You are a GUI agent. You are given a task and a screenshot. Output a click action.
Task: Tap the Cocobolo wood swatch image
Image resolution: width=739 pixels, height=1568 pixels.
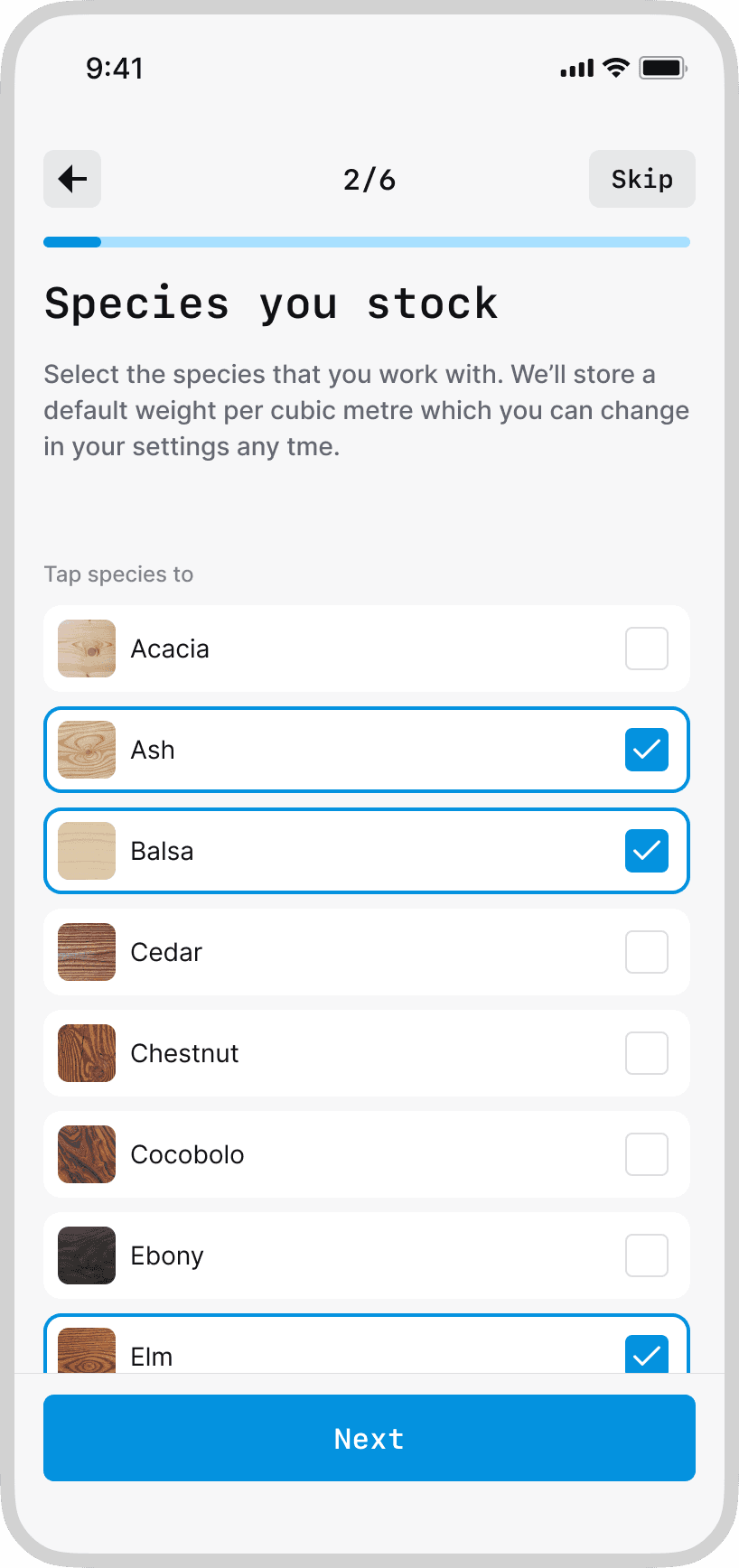(x=87, y=1154)
